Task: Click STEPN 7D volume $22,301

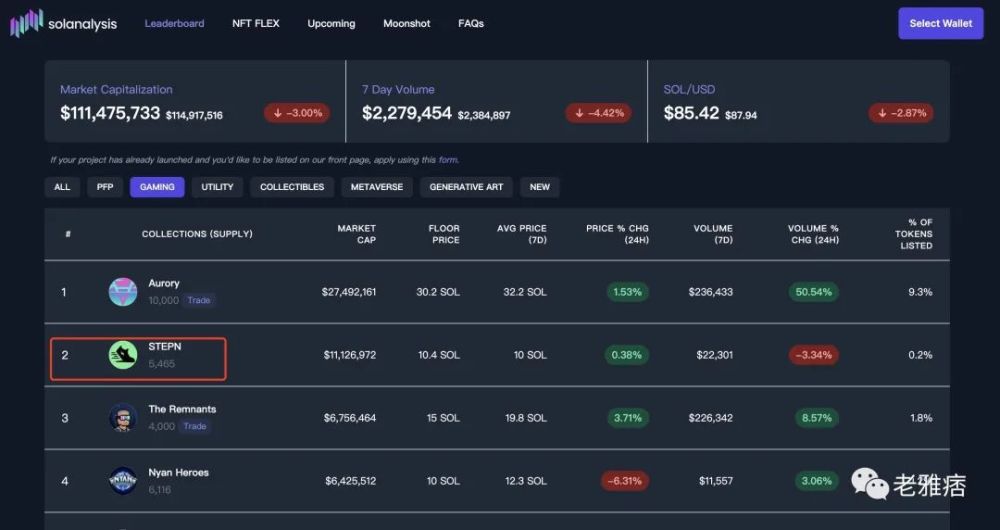Action: tap(714, 355)
